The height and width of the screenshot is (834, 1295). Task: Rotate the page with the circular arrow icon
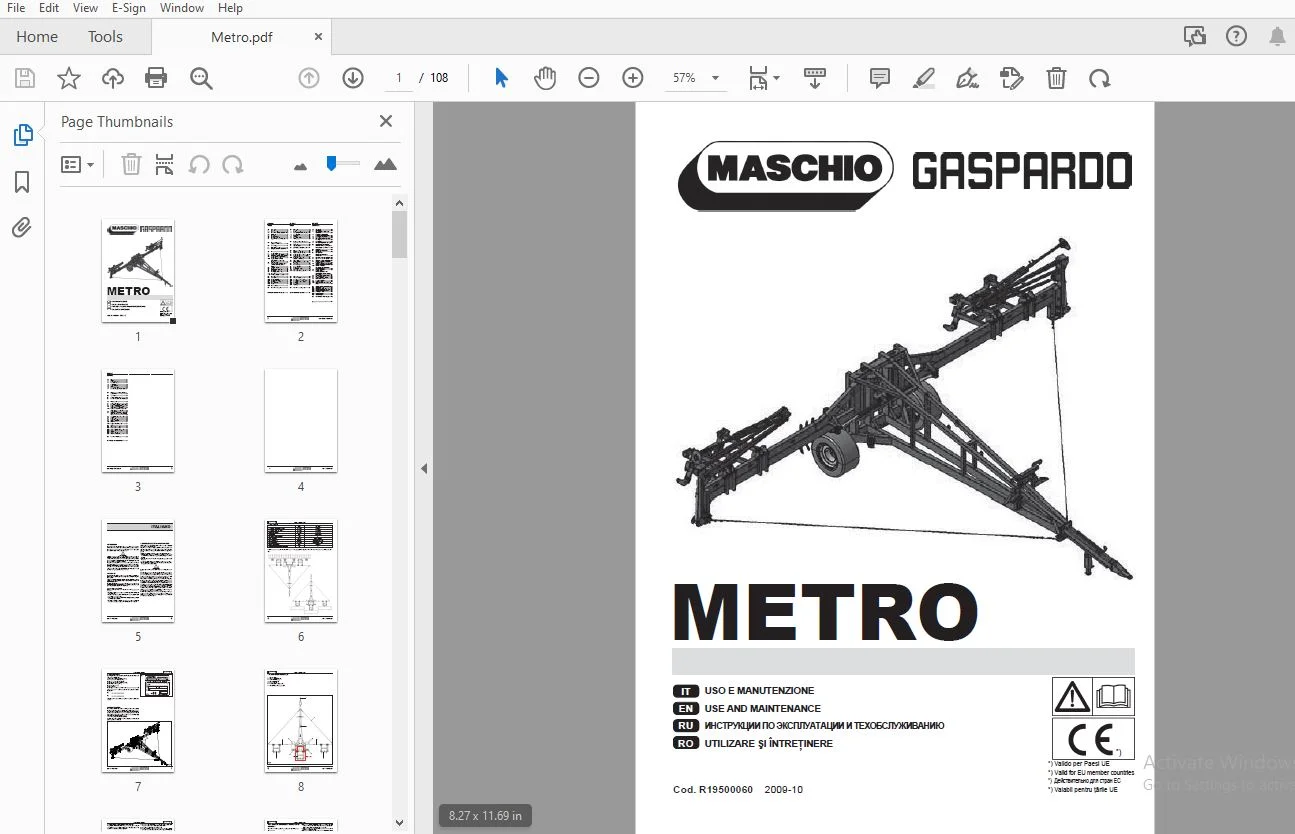pyautogui.click(x=1100, y=78)
